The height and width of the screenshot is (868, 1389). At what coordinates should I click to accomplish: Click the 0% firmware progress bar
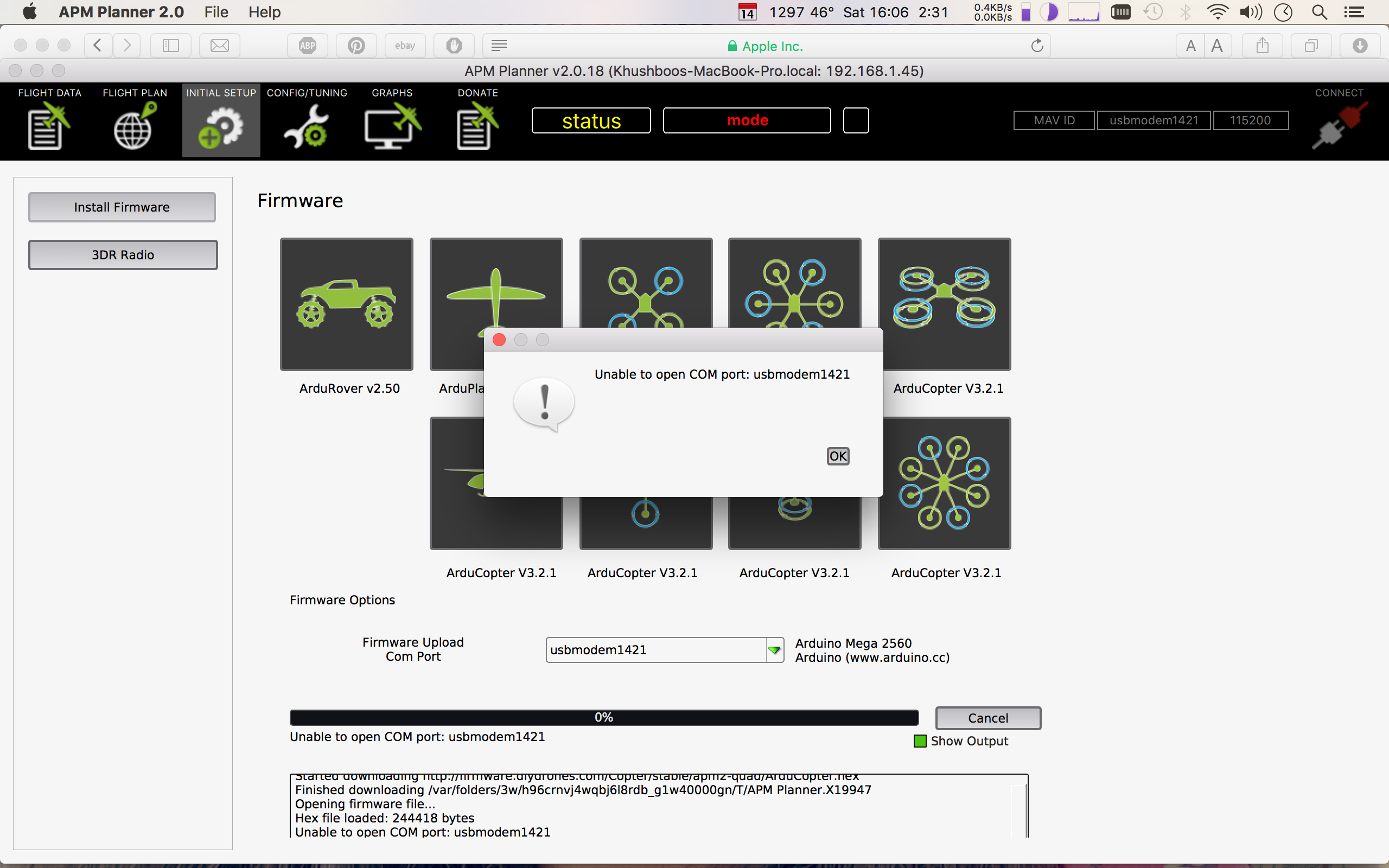[x=604, y=718]
